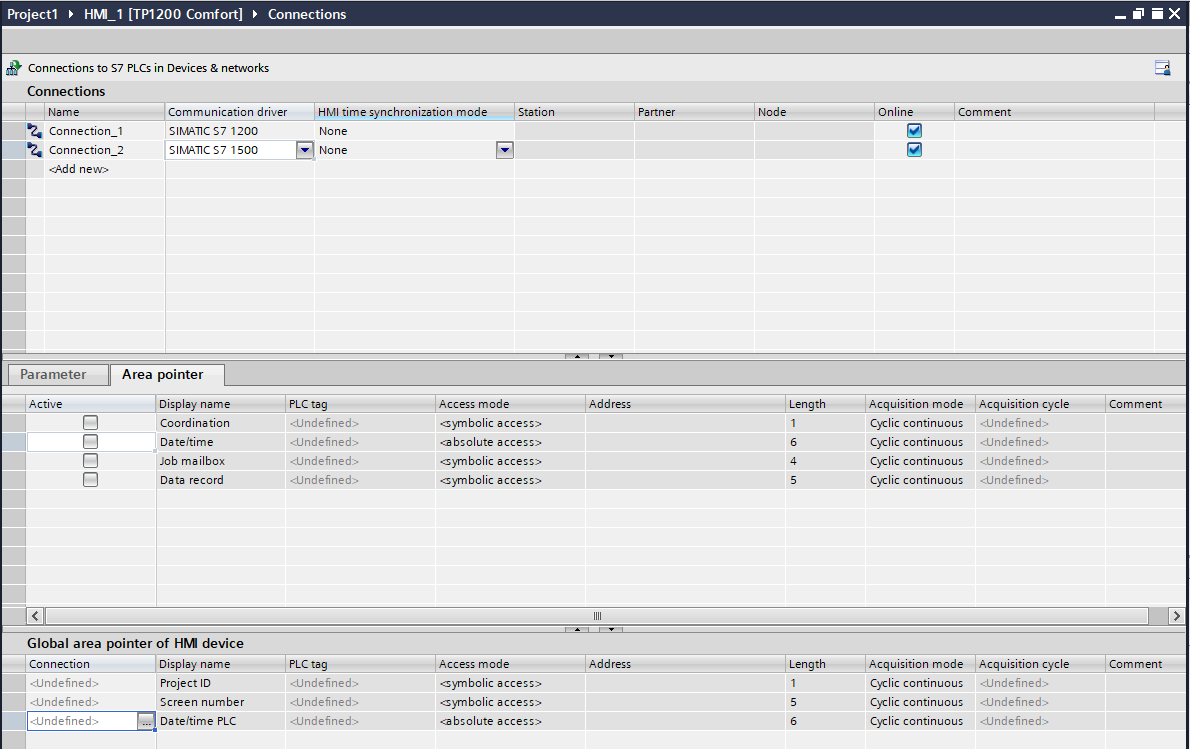Enable the Coordination area pointer checkbox
This screenshot has width=1190, height=749.
[x=91, y=423]
